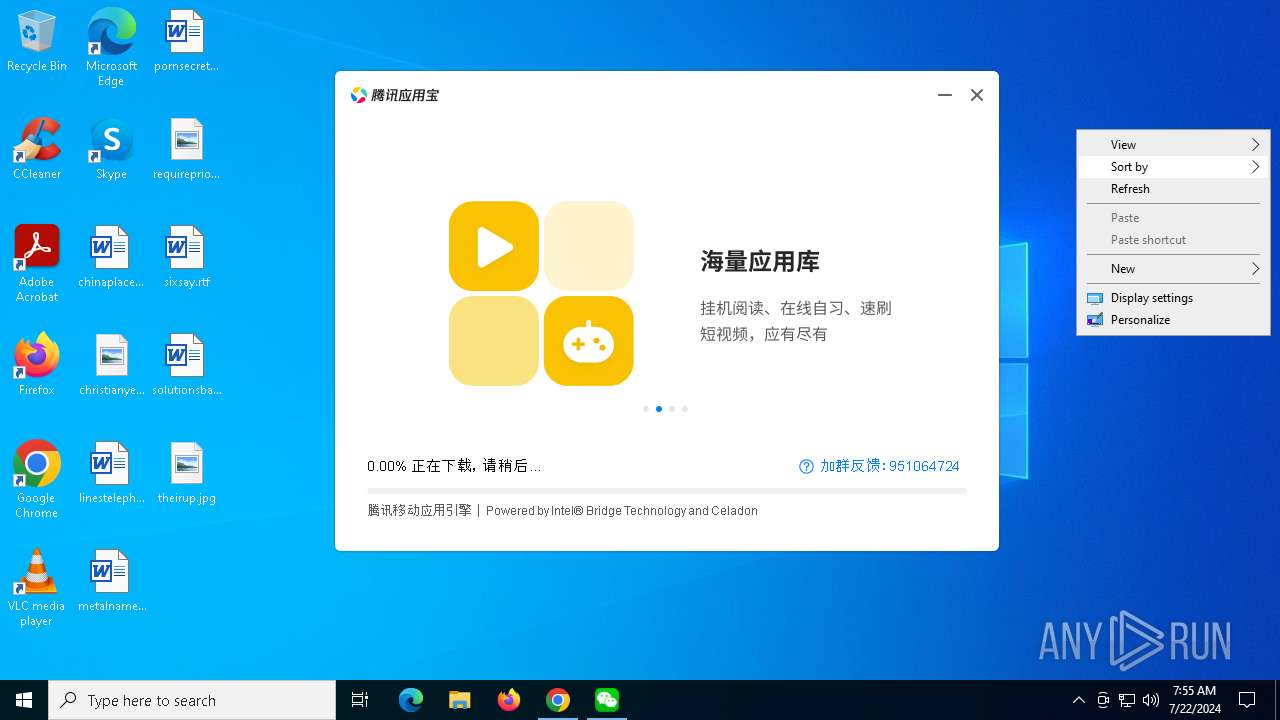Select the solutionsba Word document icon
This screenshot has width=1280, height=720.
(x=186, y=365)
